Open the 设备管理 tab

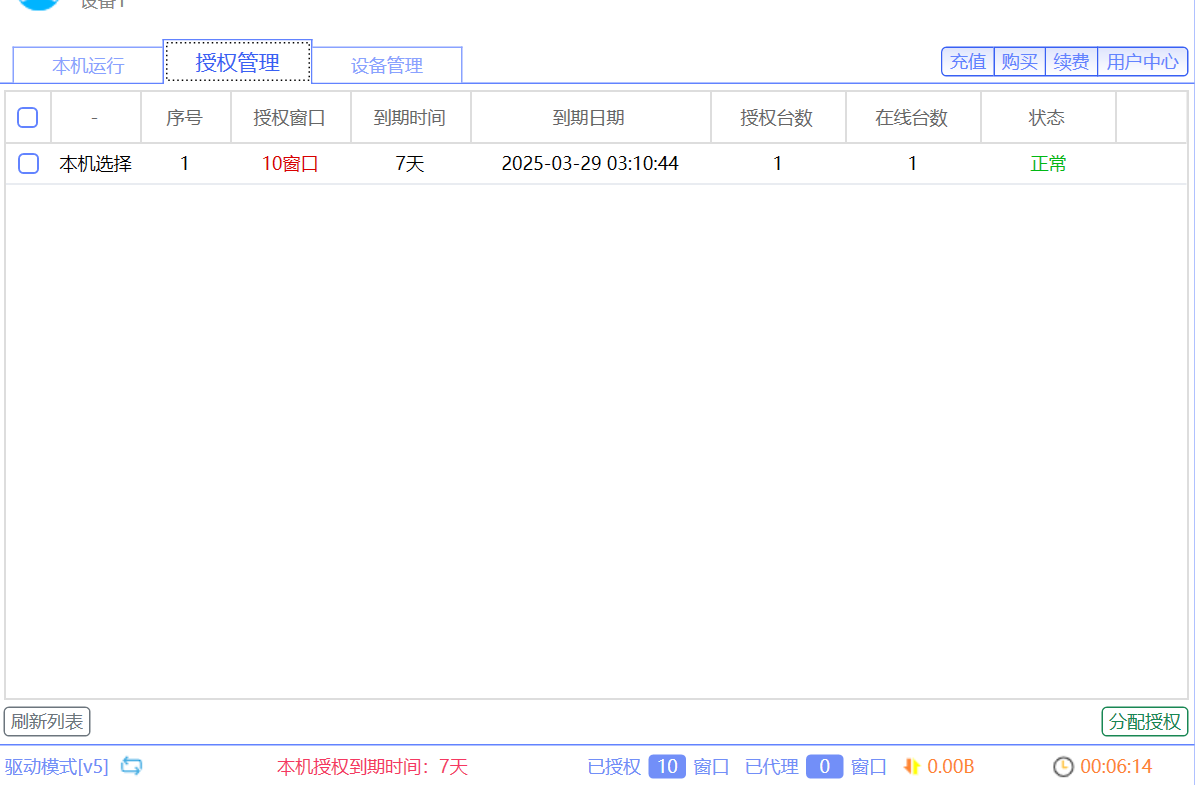(387, 66)
